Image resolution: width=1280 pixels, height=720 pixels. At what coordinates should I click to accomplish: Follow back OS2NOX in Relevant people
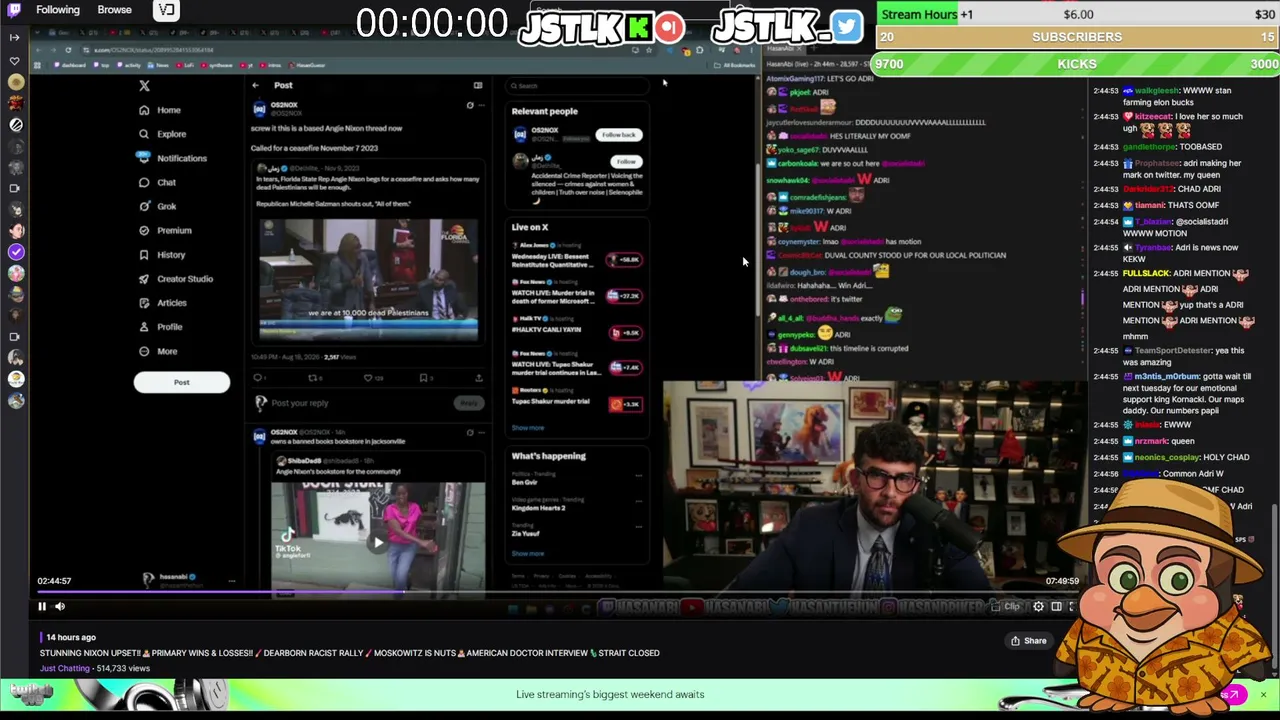pyautogui.click(x=618, y=135)
